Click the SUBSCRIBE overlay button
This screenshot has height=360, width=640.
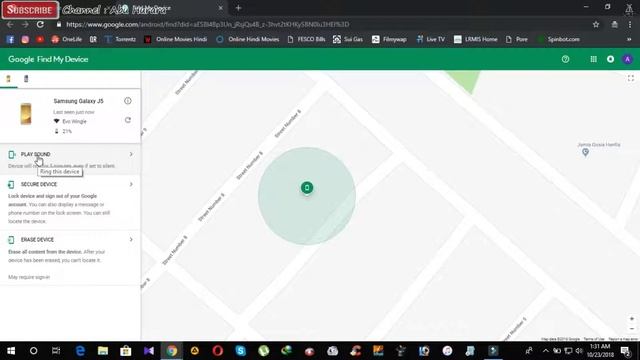(29, 10)
